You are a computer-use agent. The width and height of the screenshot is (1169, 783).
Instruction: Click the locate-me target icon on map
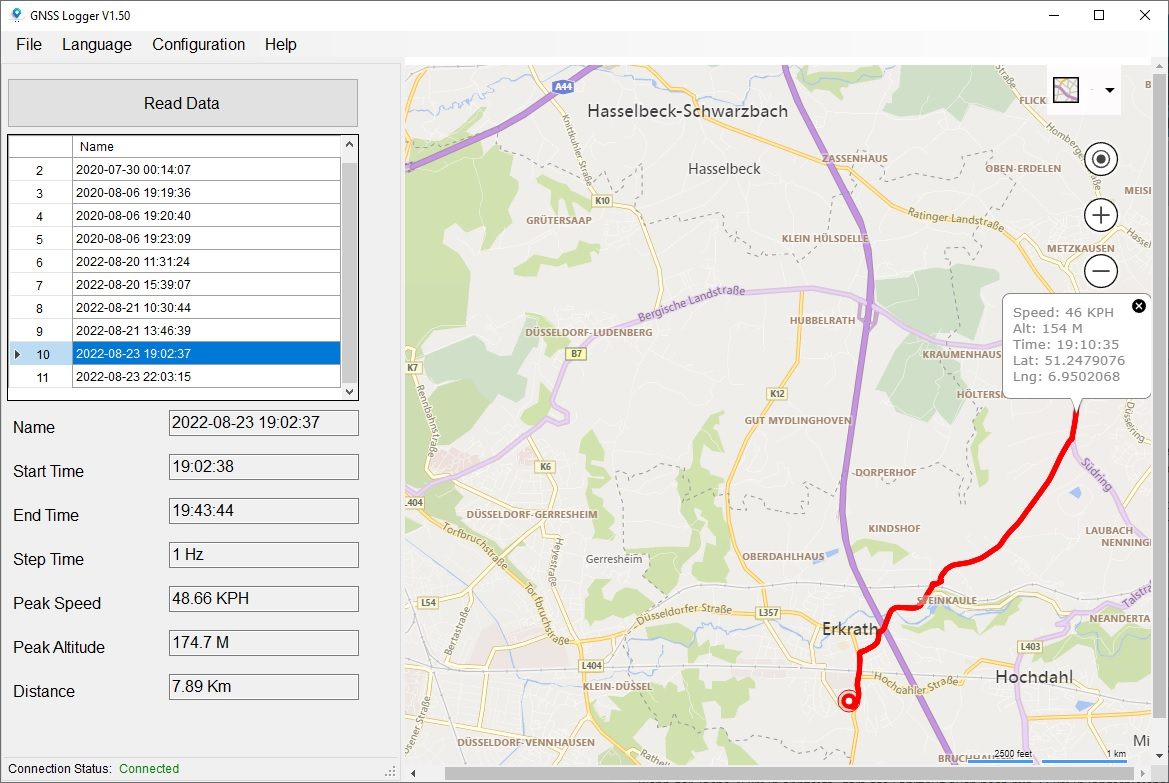[1101, 159]
